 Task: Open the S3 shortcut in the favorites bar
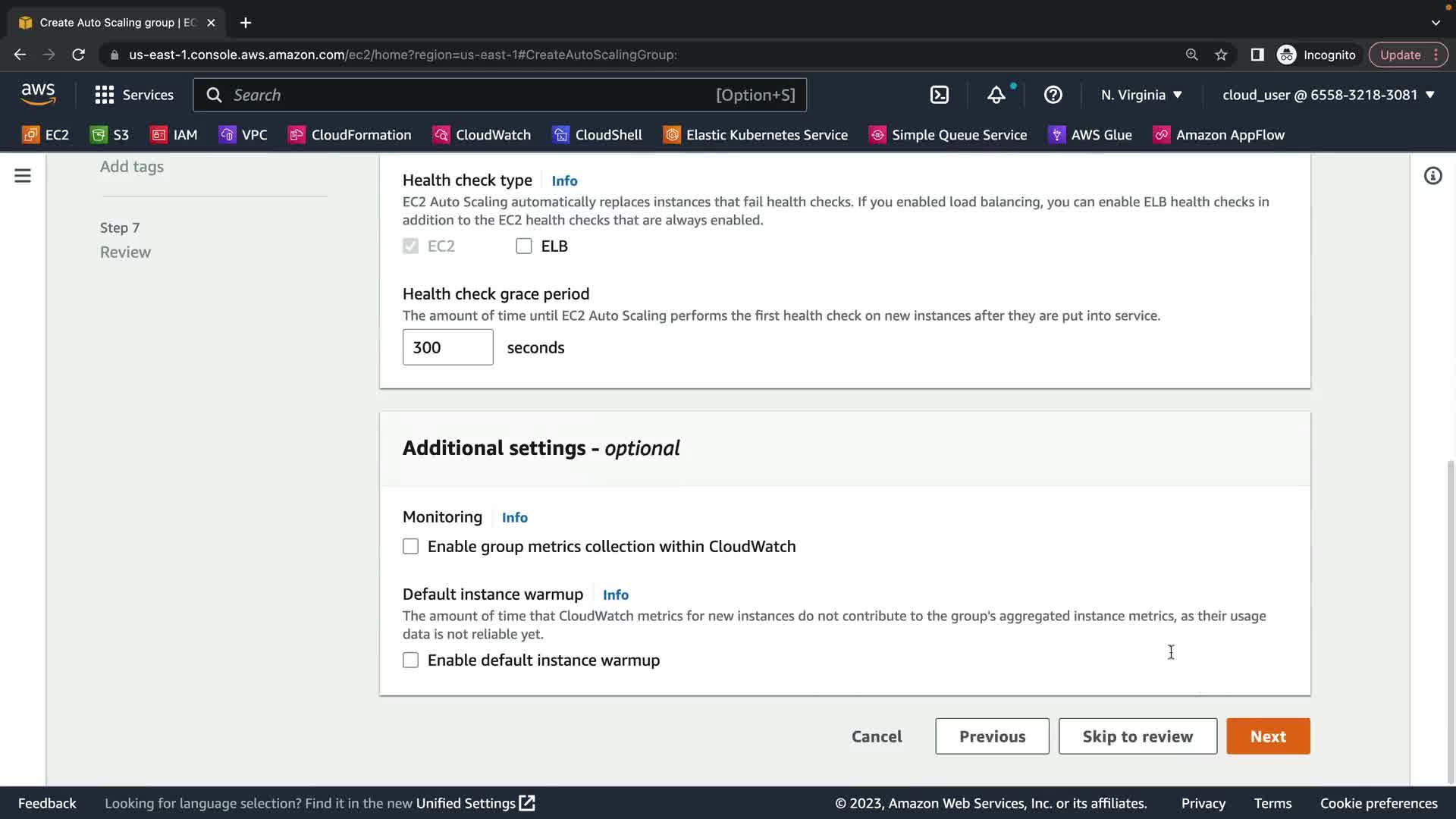click(110, 135)
